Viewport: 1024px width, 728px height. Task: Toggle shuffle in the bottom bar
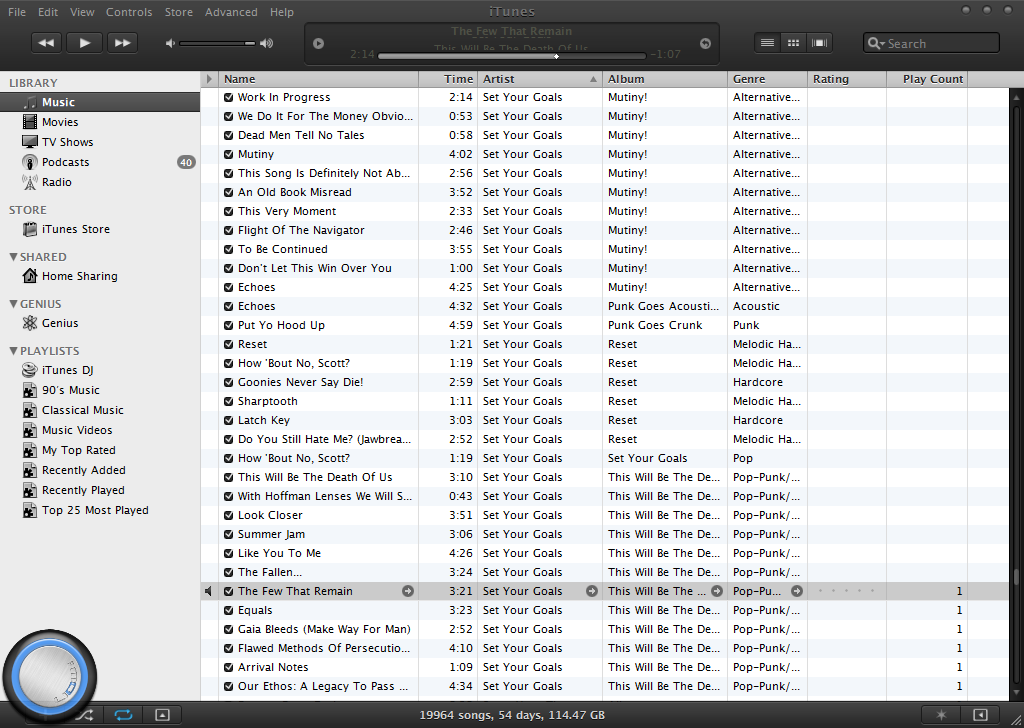pos(84,715)
